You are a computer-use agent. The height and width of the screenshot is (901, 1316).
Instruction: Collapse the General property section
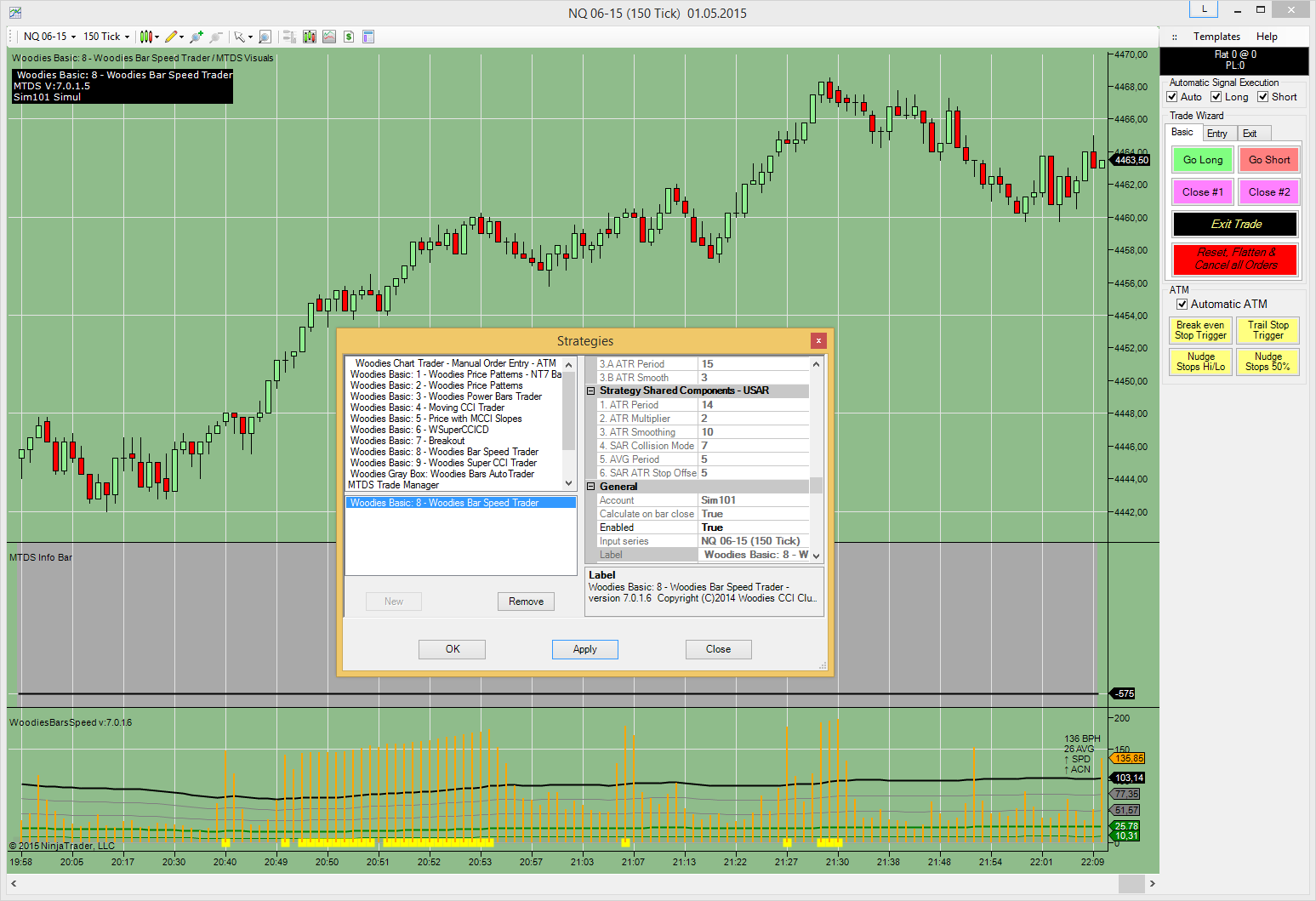click(x=591, y=487)
